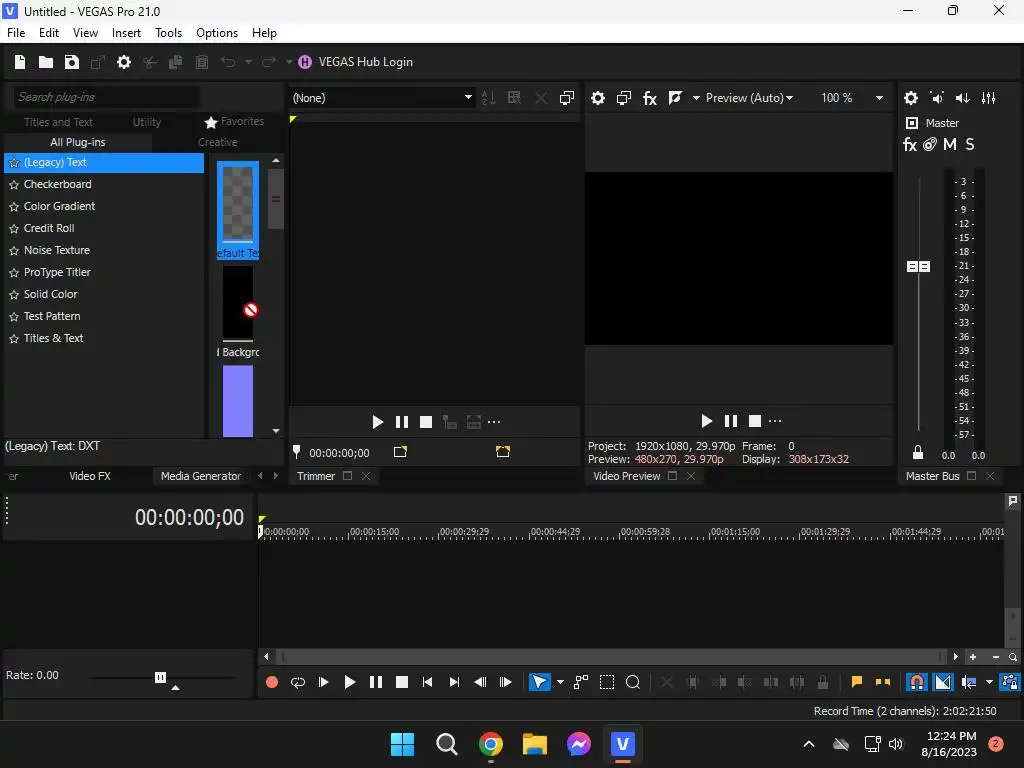Click Master automation settings icon

(930, 144)
